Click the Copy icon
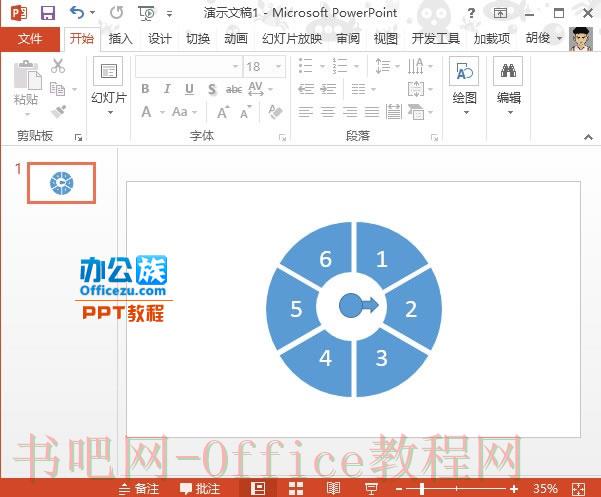 click(x=58, y=89)
